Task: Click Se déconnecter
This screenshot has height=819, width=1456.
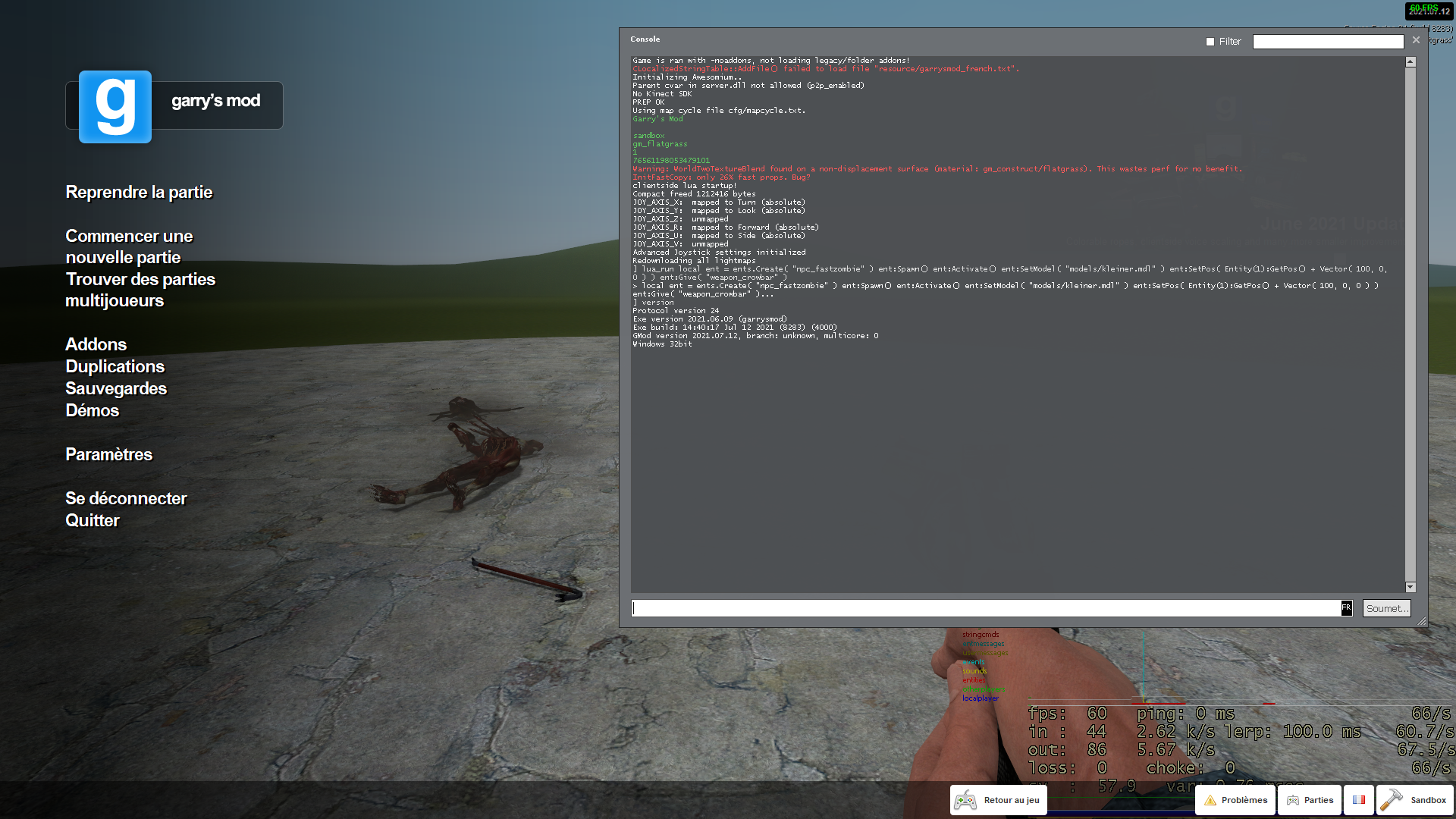Action: pyautogui.click(x=126, y=499)
